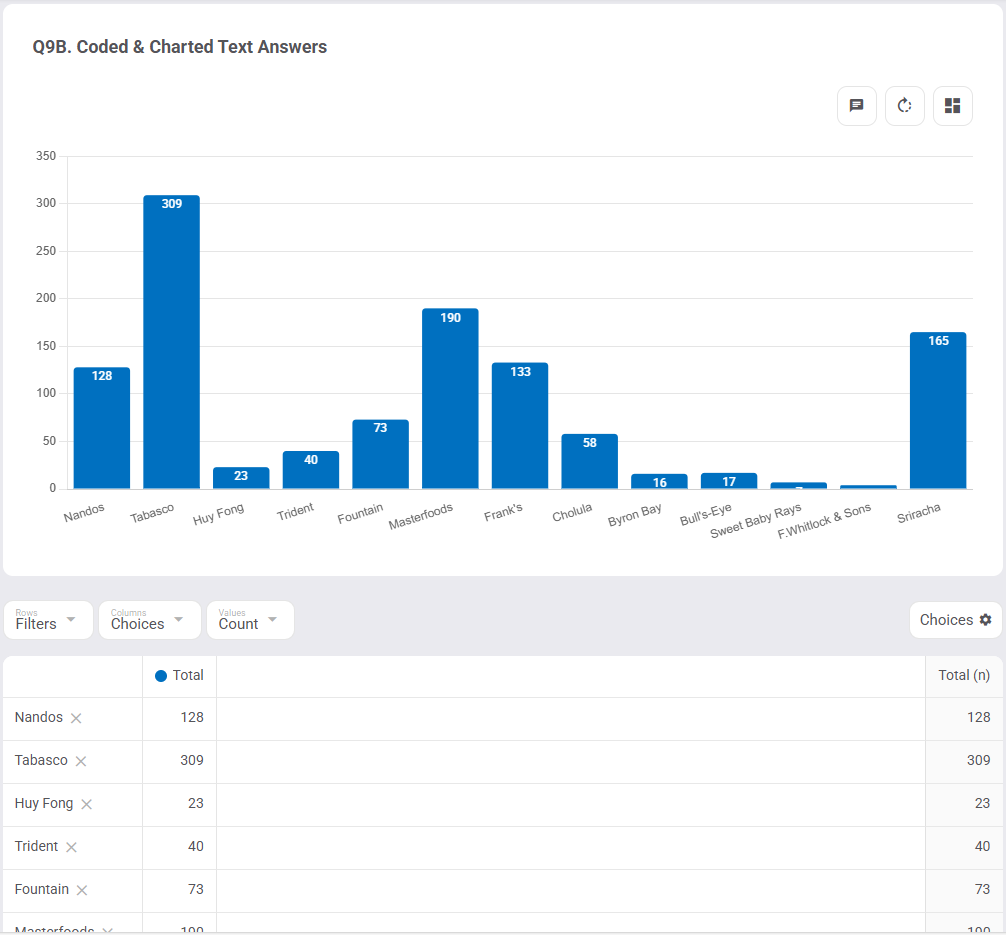Click the Huy Fong row label in table
The width and height of the screenshot is (1006, 935).
tap(44, 803)
